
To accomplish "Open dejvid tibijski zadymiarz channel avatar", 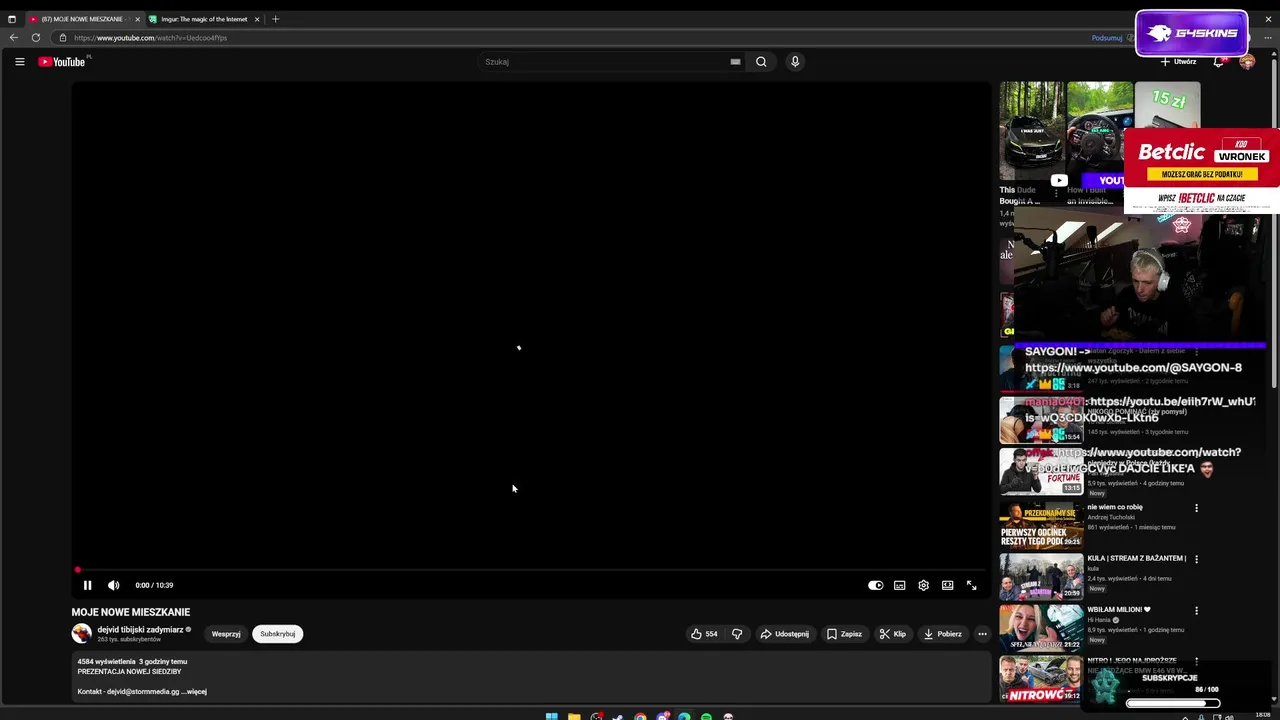I will 81,633.
